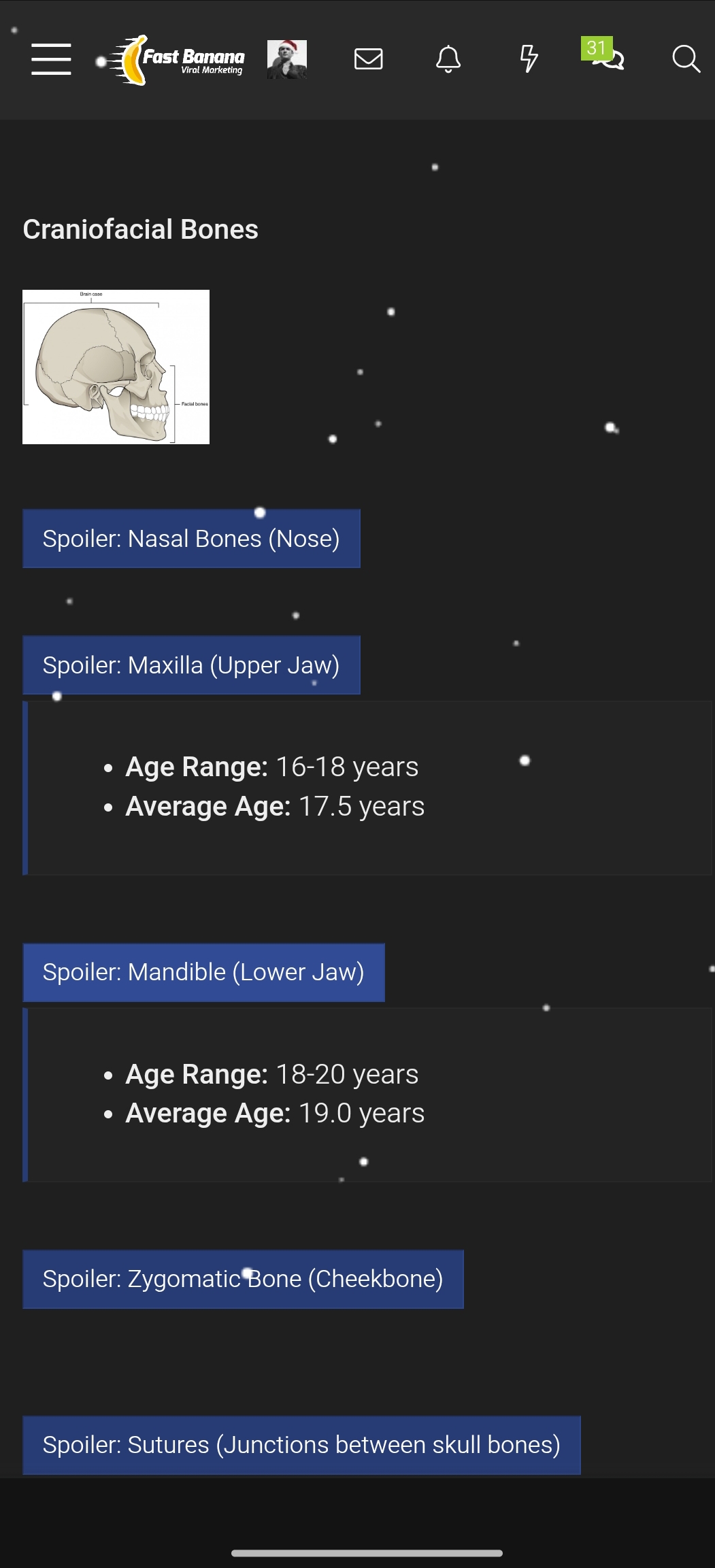Reveal the Nasal Bones (Nose) spoiler
Image resolution: width=715 pixels, height=1568 pixels.
(x=191, y=538)
